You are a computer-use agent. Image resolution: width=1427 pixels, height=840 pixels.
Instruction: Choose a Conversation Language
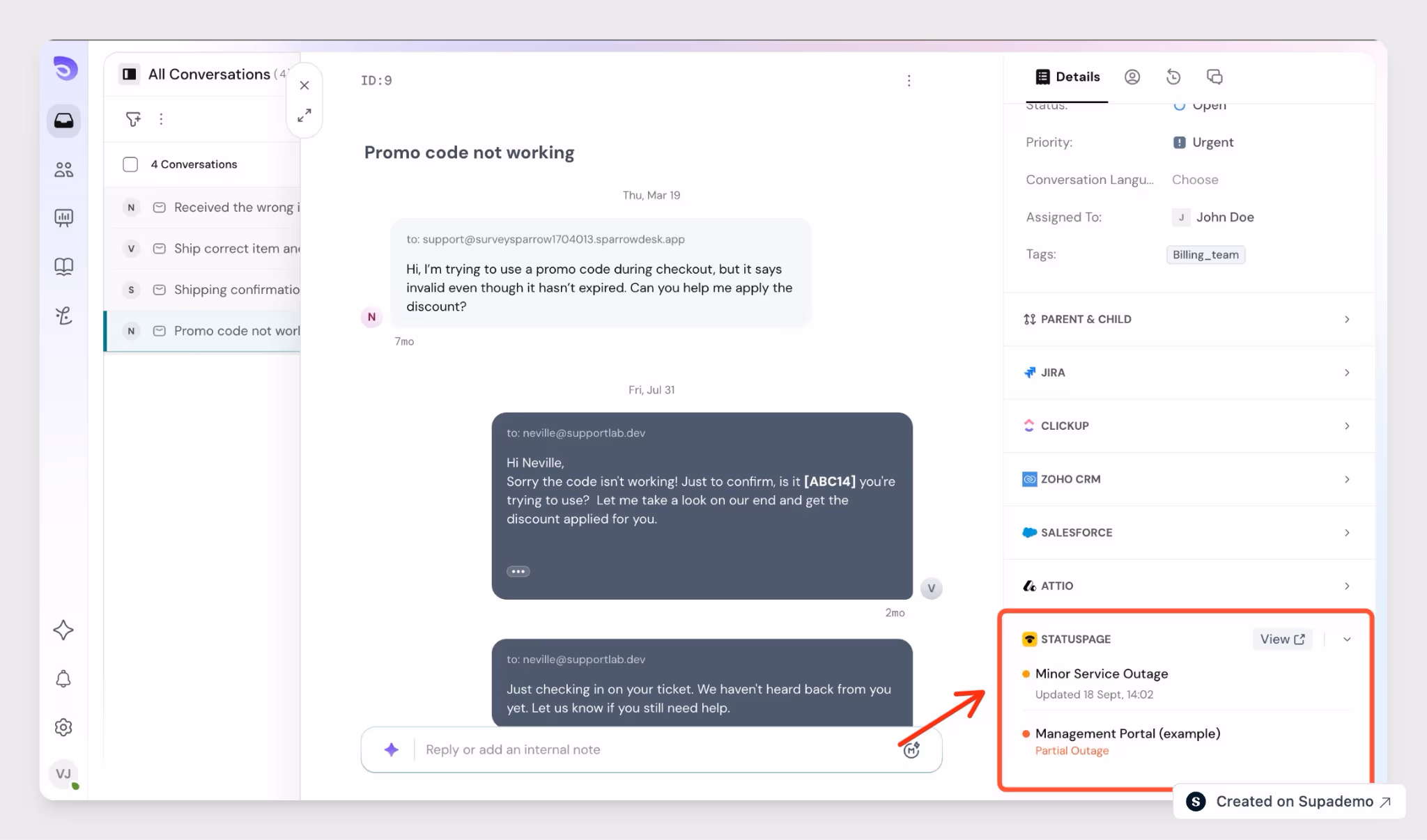(1195, 180)
